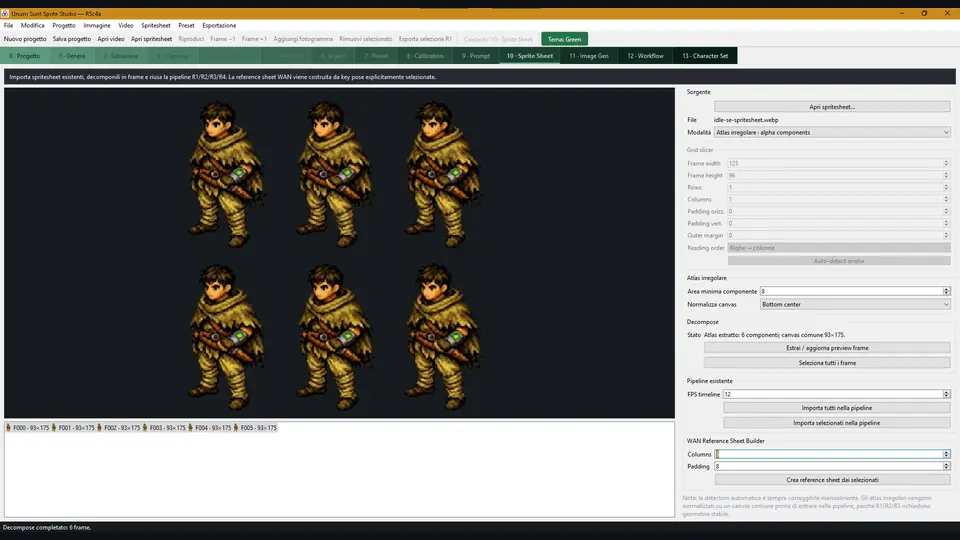Click Estrai / aggiorna preview frame
This screenshot has width=960, height=540.
(827, 348)
